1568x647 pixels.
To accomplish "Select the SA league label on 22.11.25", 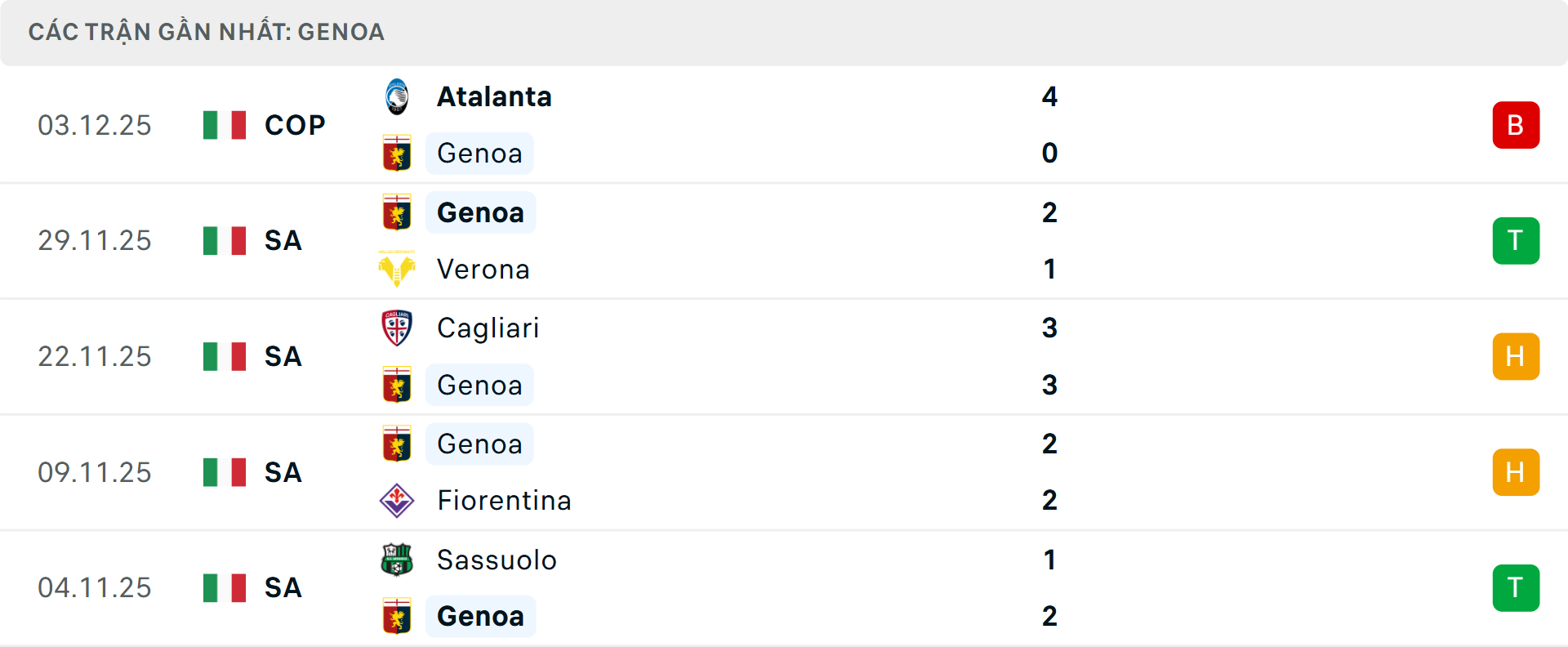I will click(283, 356).
